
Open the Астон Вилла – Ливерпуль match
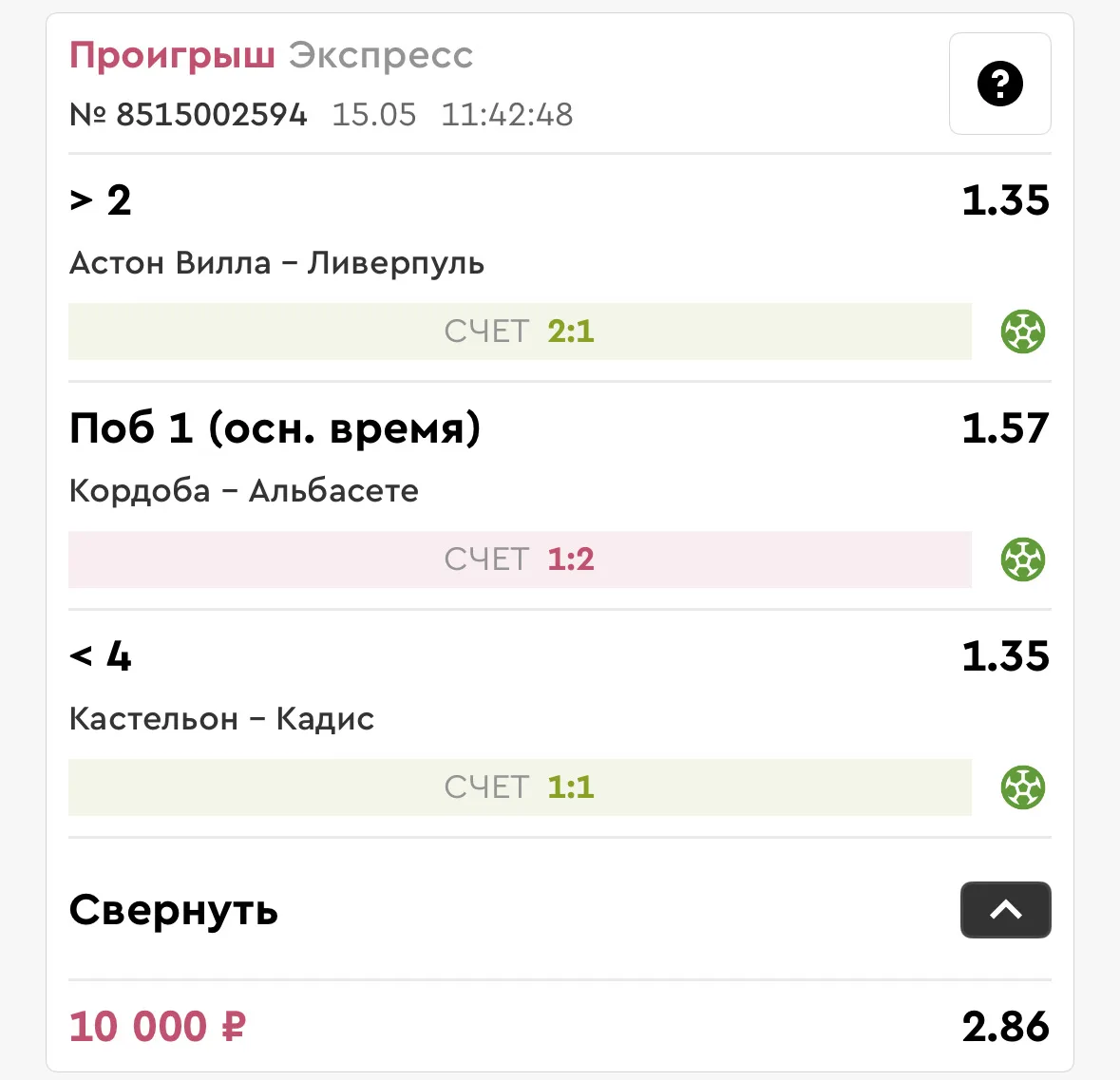[x=277, y=263]
